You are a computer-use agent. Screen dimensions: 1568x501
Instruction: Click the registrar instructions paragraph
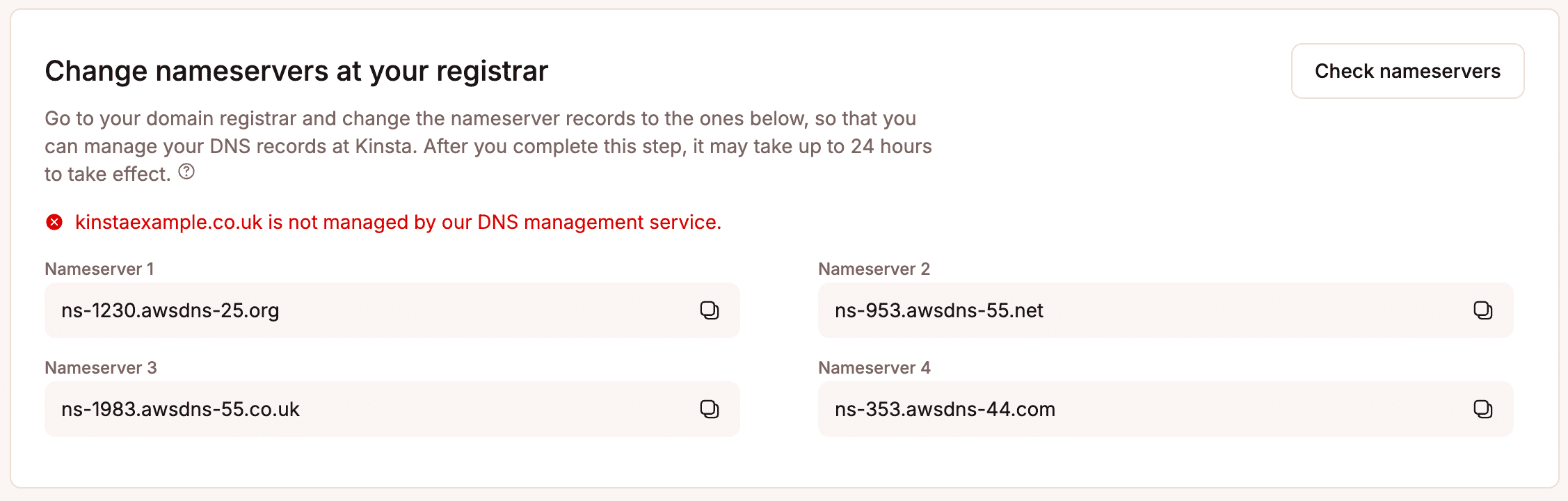487,146
